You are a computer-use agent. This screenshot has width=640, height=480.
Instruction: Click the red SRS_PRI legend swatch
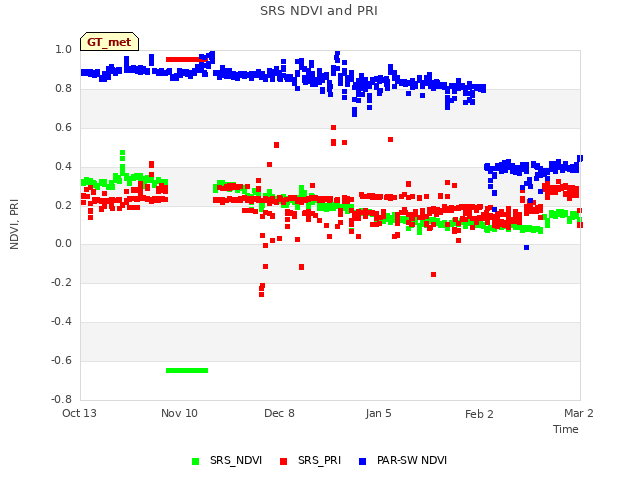284,462
